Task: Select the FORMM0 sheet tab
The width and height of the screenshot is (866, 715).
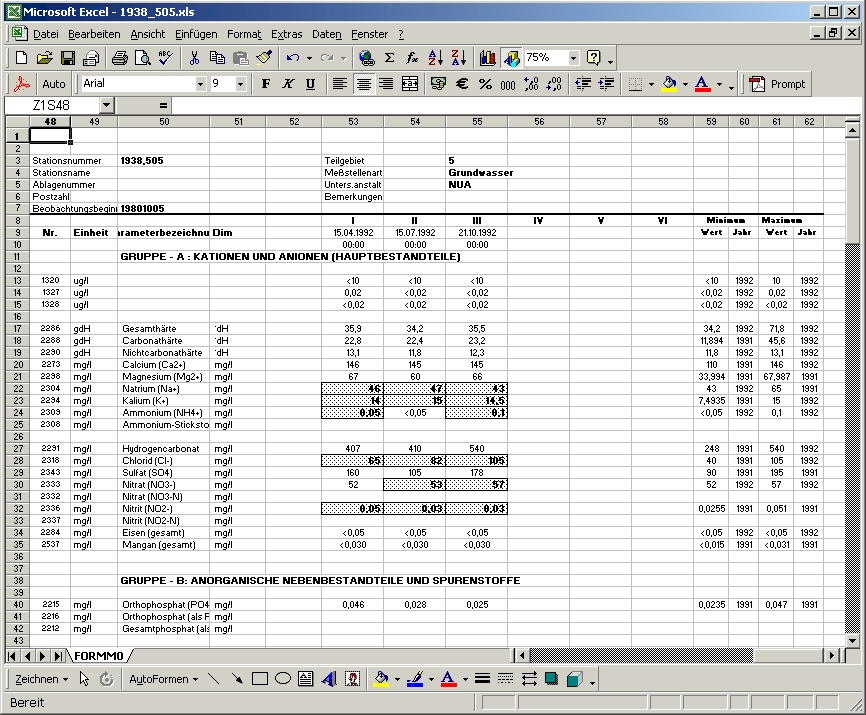Action: click(99, 656)
